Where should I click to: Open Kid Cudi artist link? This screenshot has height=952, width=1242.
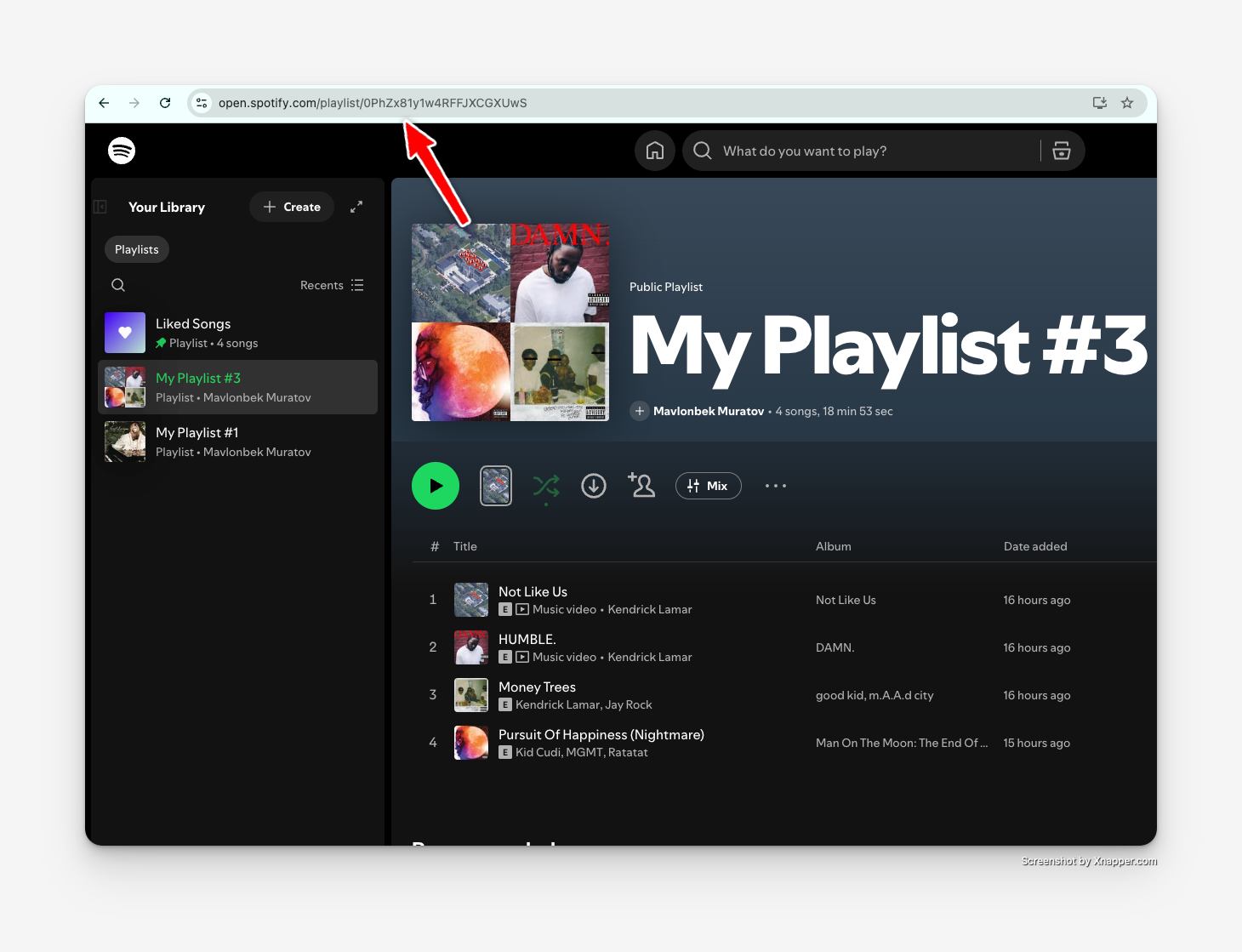538,752
